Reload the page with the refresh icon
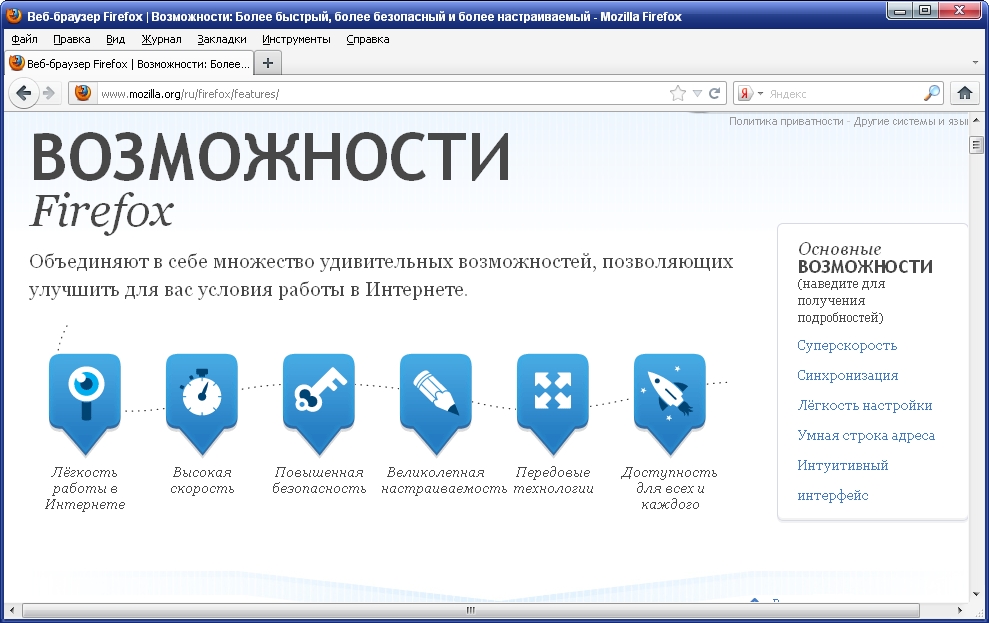The image size is (989, 623). (x=715, y=93)
